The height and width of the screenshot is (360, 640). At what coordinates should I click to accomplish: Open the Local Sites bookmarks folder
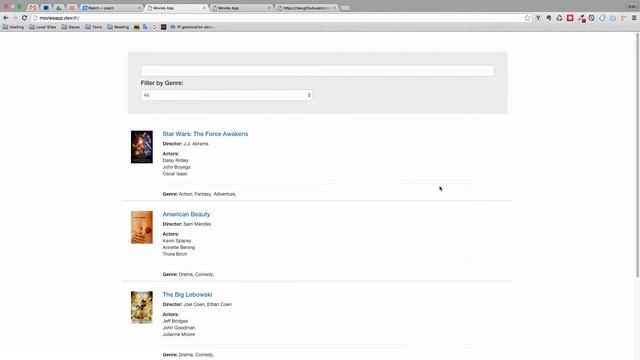coord(42,27)
